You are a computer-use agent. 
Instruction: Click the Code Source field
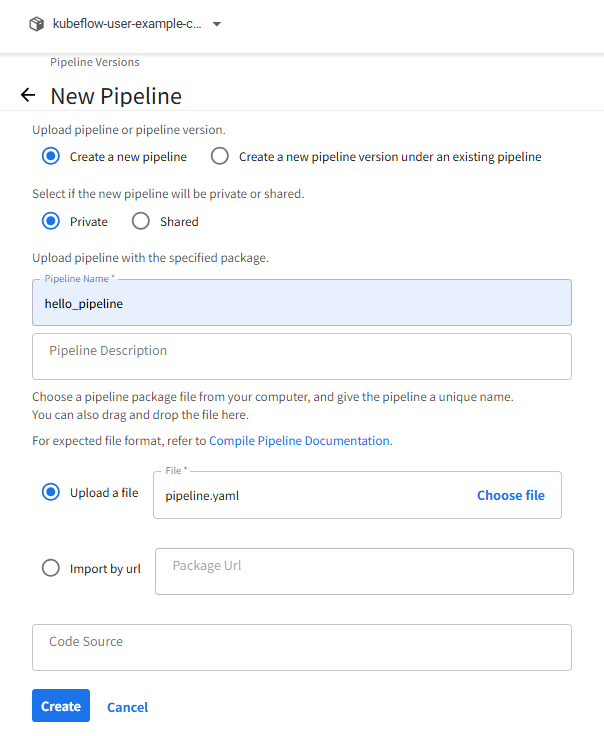(301, 647)
